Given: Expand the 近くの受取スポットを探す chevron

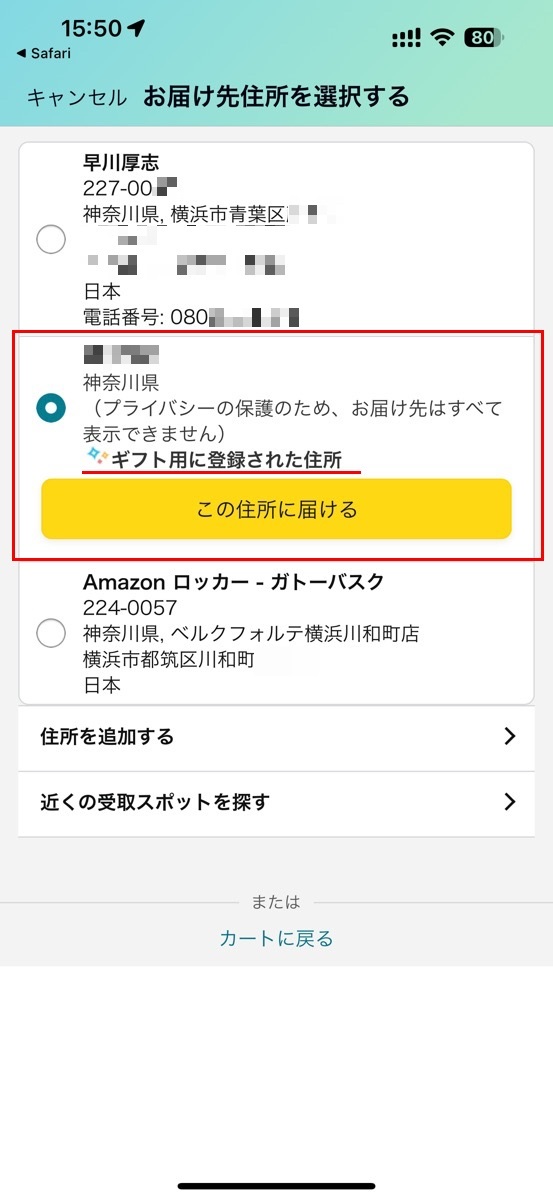Looking at the screenshot, I should click(x=510, y=802).
